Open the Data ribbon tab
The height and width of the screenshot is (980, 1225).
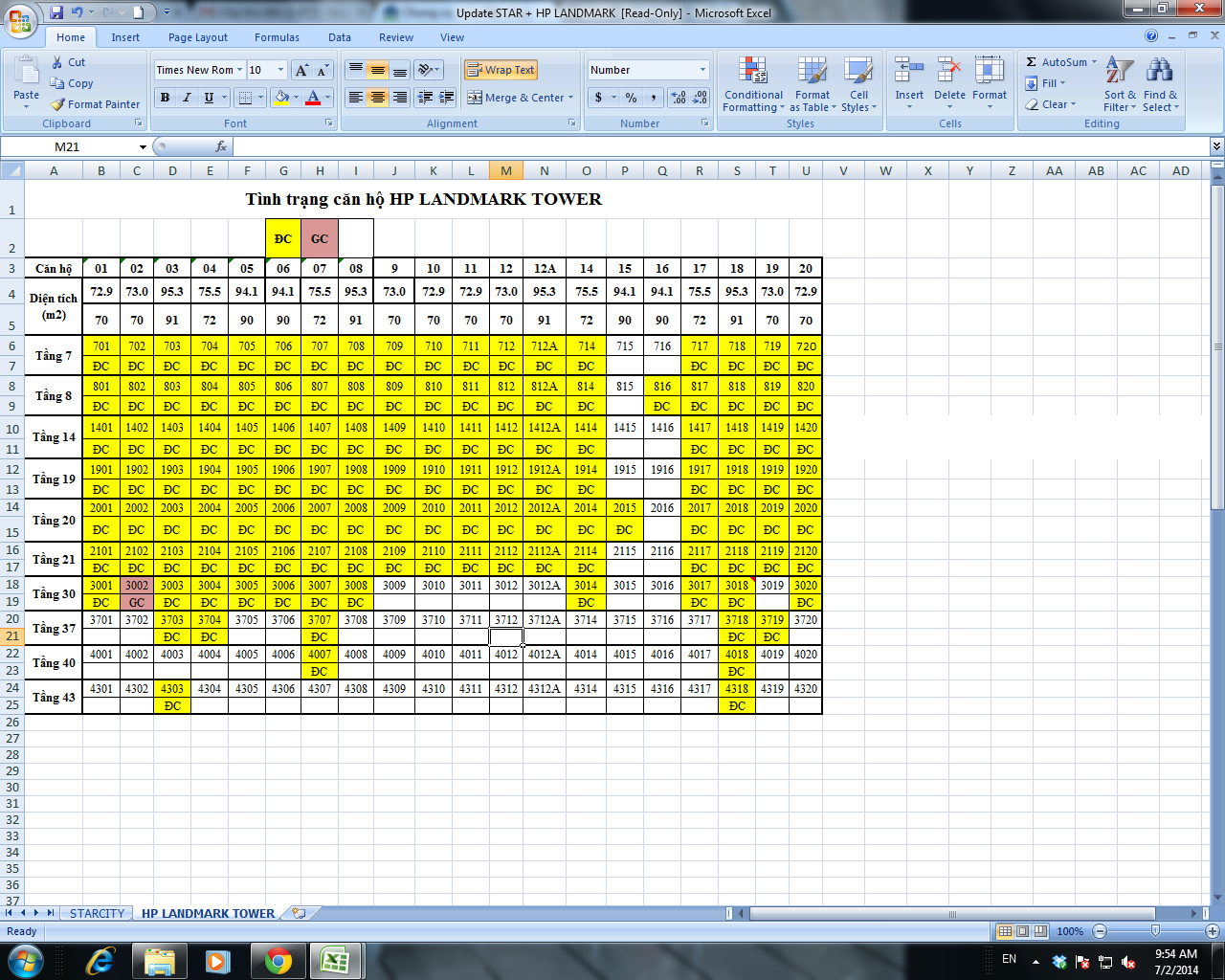(340, 37)
